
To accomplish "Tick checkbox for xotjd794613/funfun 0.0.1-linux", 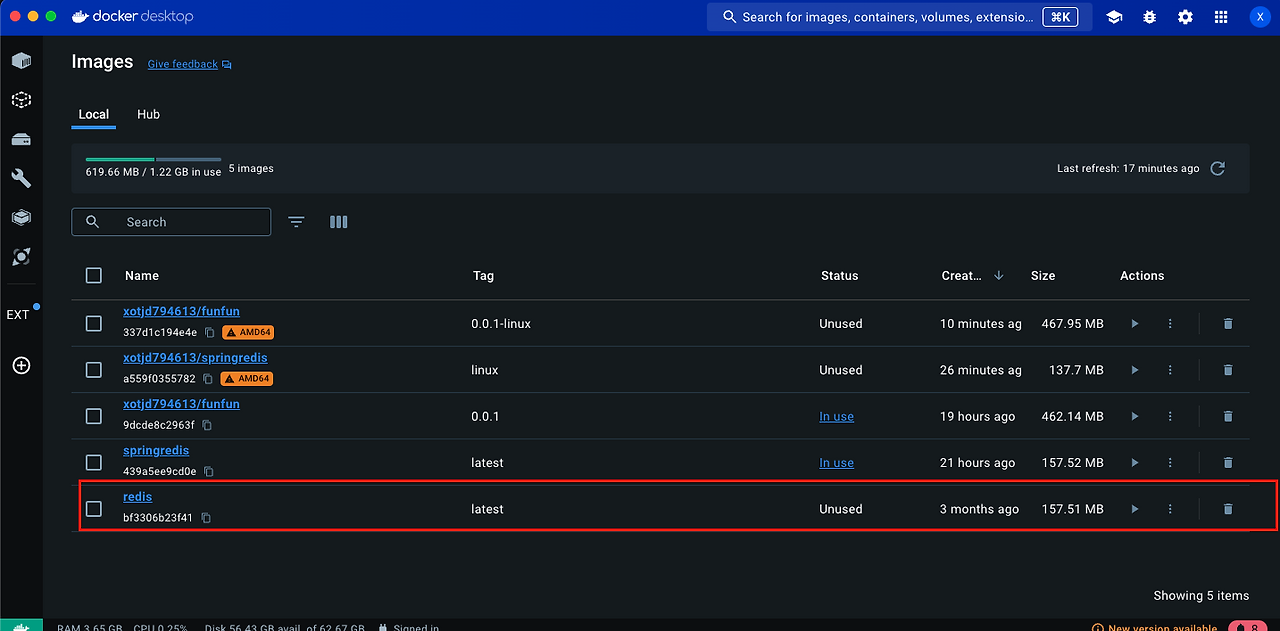I will pyautogui.click(x=94, y=324).
